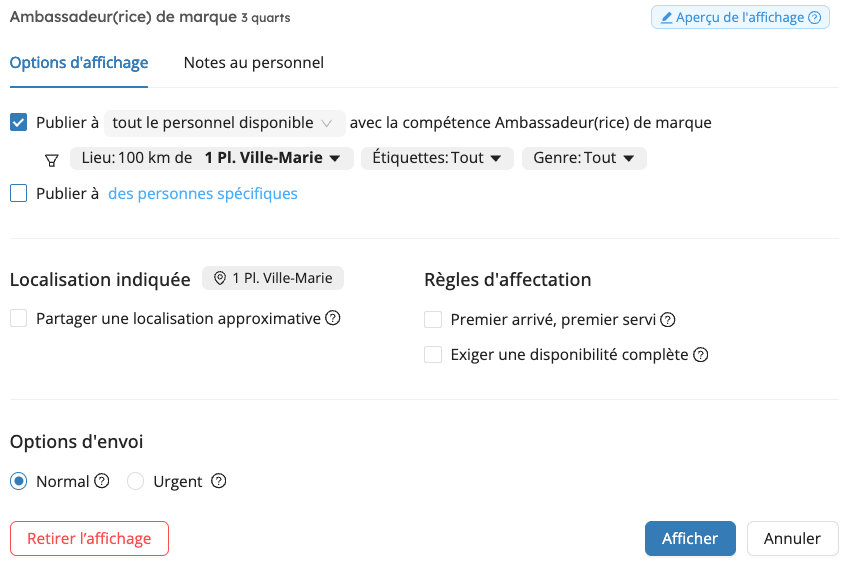
Task: Click Retirer l'affichage button
Action: click(x=89, y=538)
